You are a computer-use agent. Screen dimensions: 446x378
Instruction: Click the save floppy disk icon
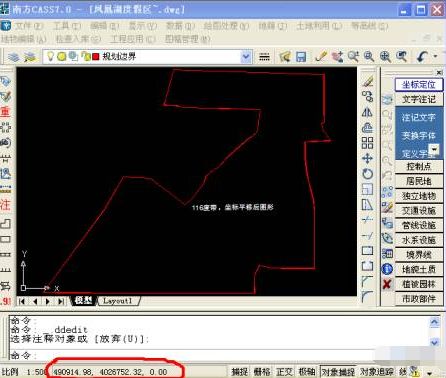pyautogui.click(x=301, y=57)
